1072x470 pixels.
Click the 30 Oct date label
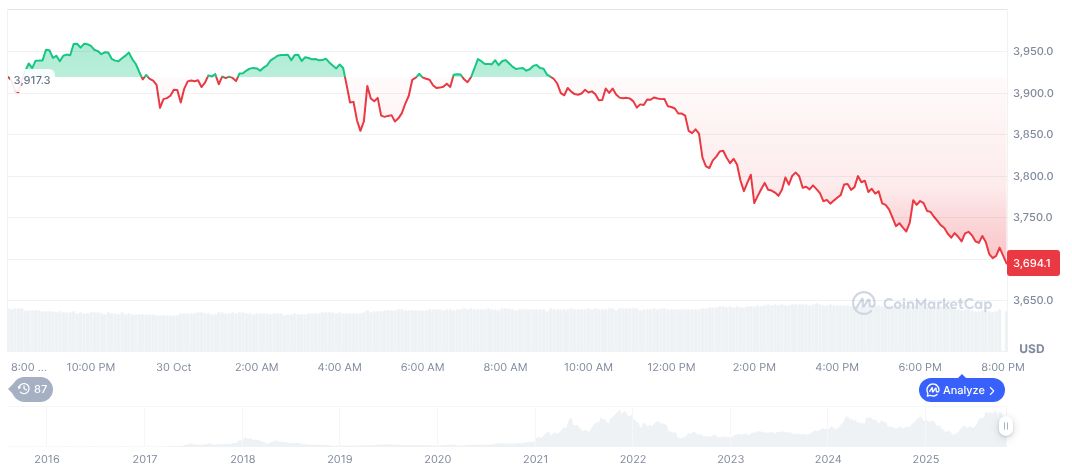174,367
